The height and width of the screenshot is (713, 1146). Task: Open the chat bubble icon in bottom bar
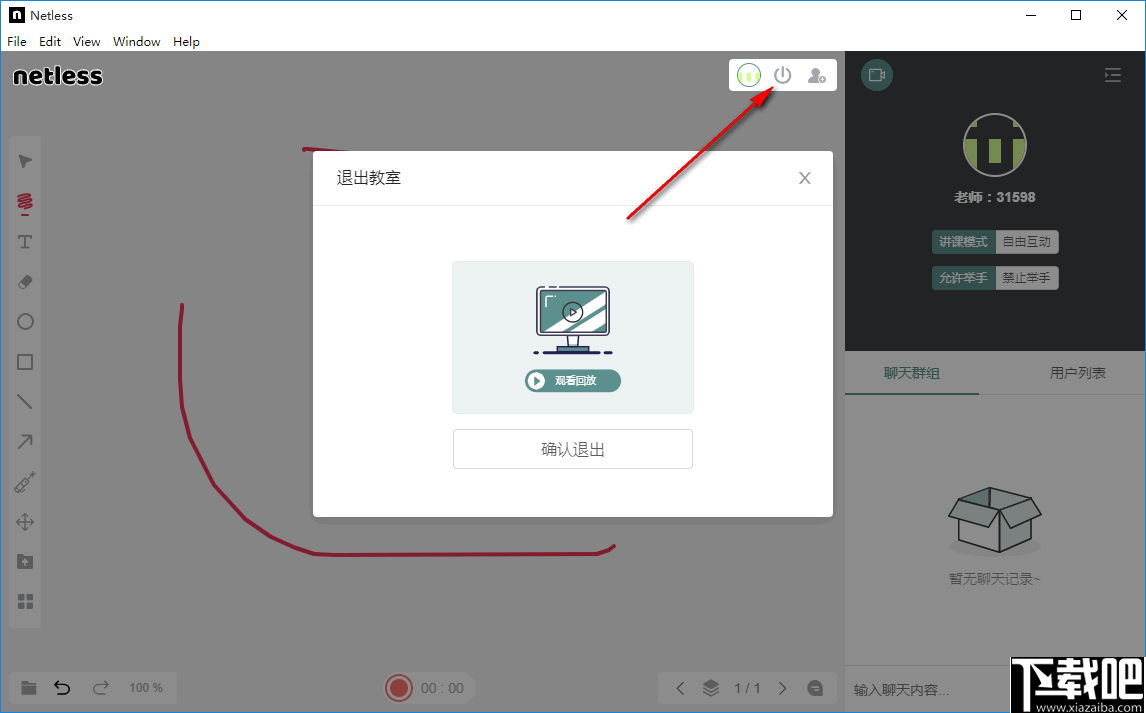815,687
